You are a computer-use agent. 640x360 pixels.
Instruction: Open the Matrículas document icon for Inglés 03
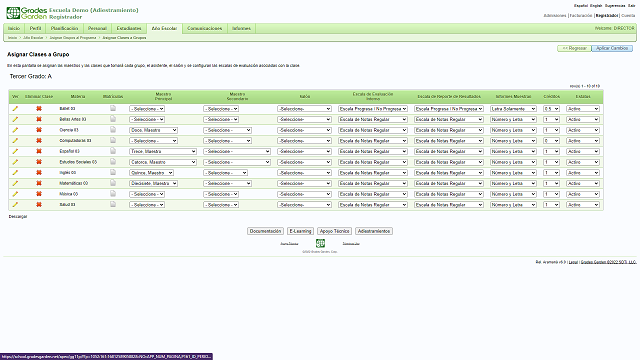pyautogui.click(x=113, y=172)
